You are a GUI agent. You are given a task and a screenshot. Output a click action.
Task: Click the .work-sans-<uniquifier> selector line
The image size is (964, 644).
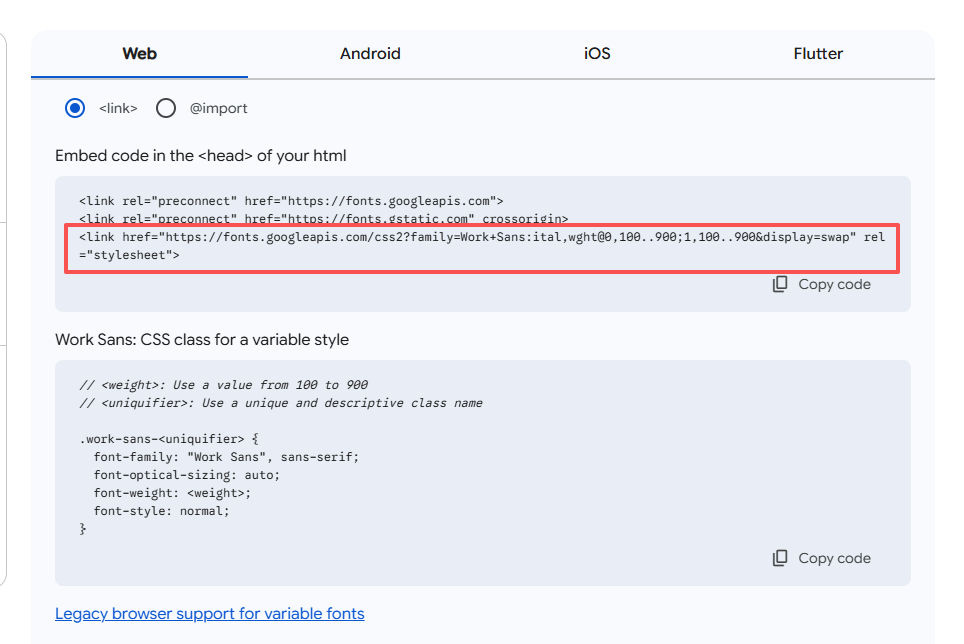[169, 439]
